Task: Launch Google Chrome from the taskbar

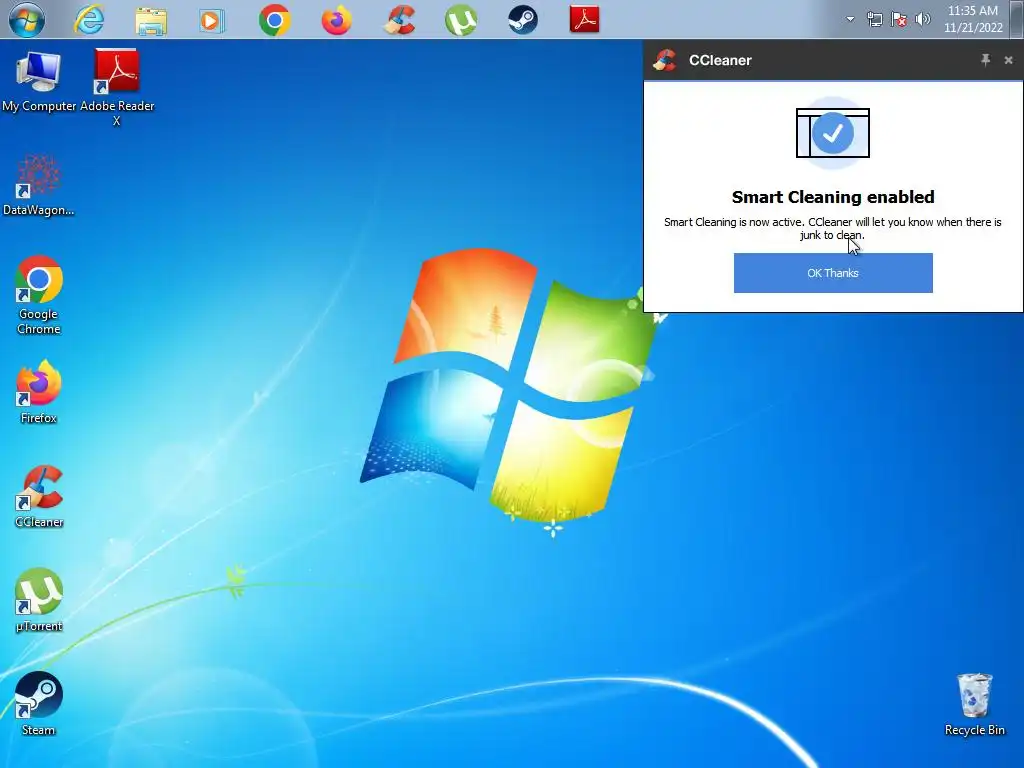Action: click(x=274, y=20)
